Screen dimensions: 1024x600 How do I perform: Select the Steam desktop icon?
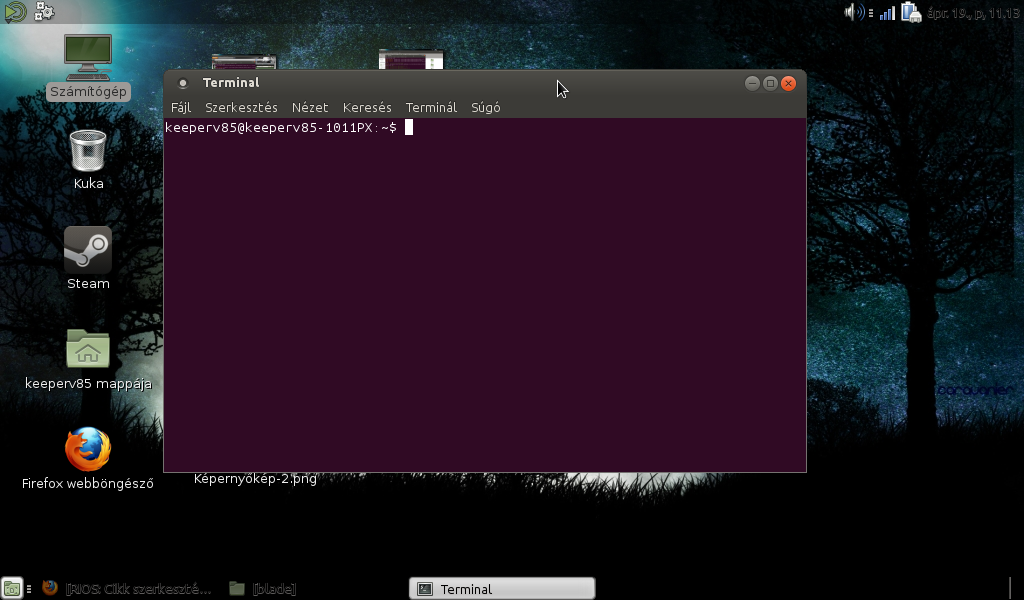[88, 259]
